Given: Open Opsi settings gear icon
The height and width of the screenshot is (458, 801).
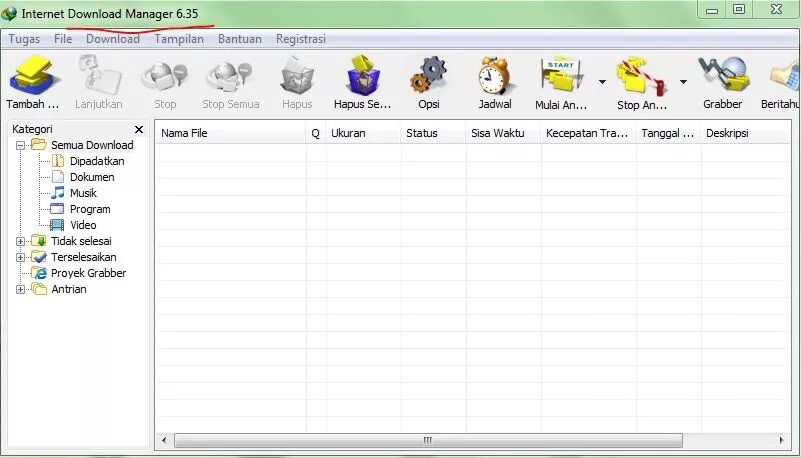Looking at the screenshot, I should coord(429,76).
